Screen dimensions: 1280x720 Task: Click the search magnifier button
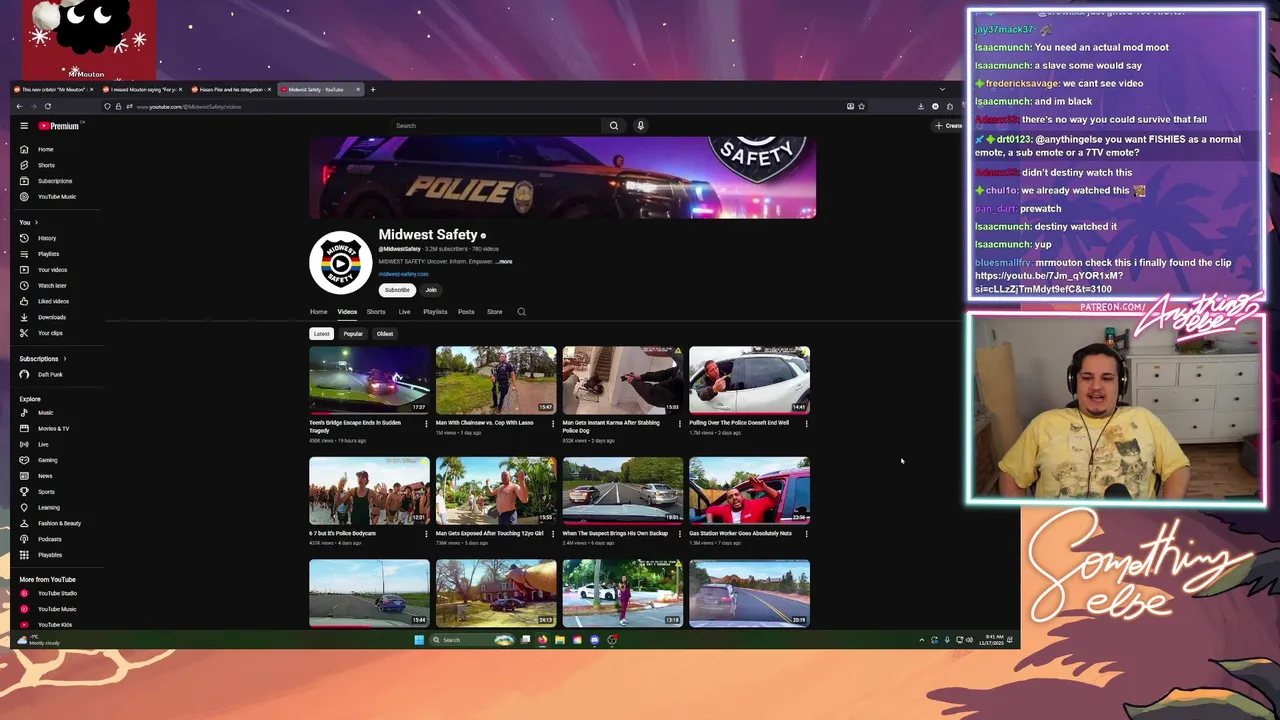click(x=614, y=126)
